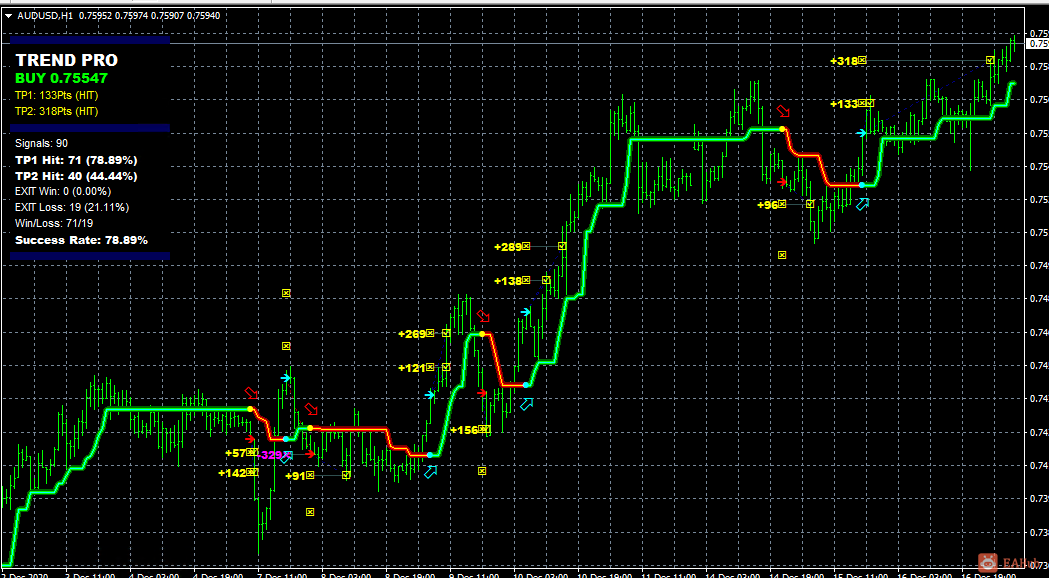Click cyan reversal dot beneath small cyan arrow below +133

click(862, 185)
